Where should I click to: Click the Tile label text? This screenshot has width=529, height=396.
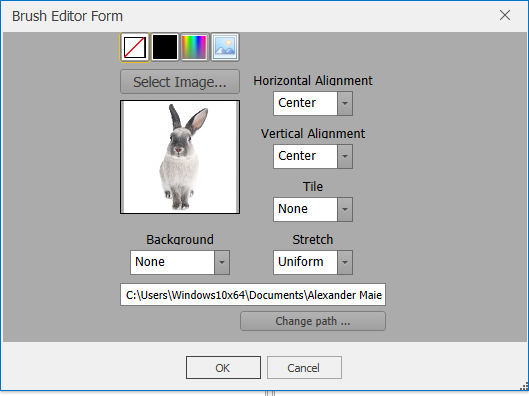point(313,187)
